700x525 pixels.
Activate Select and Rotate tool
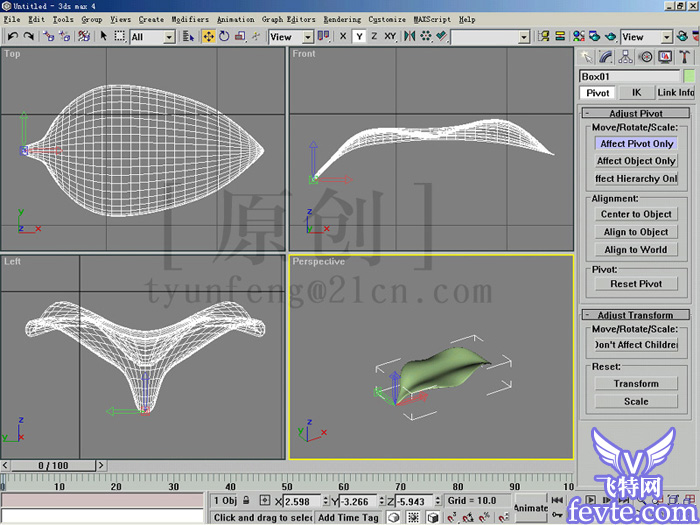point(224,37)
